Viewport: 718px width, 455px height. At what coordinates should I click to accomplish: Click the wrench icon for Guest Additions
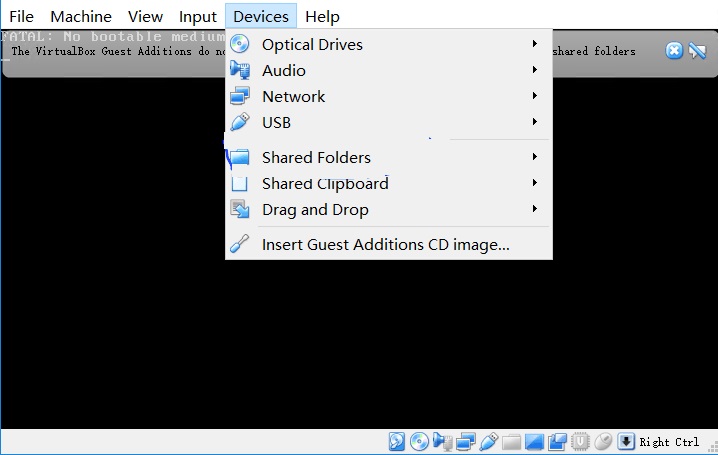(x=239, y=244)
